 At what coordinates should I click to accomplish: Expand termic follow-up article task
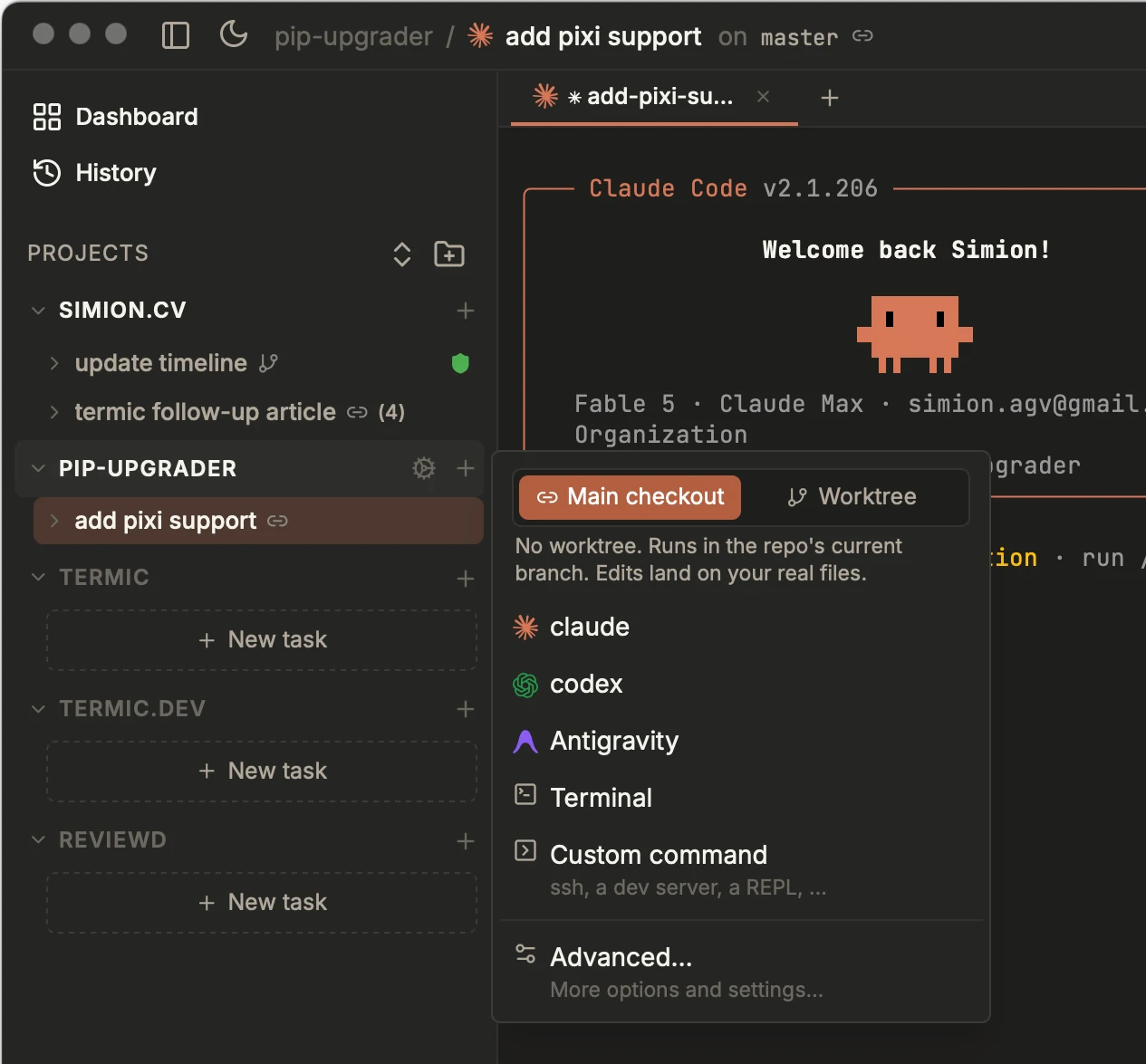(54, 412)
